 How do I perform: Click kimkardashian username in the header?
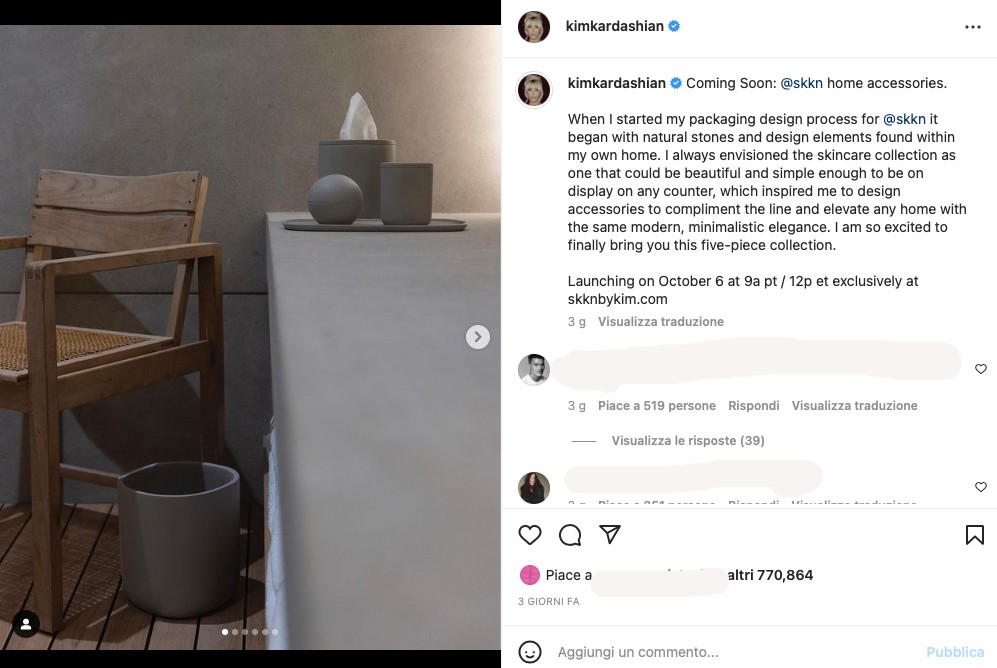coord(616,26)
